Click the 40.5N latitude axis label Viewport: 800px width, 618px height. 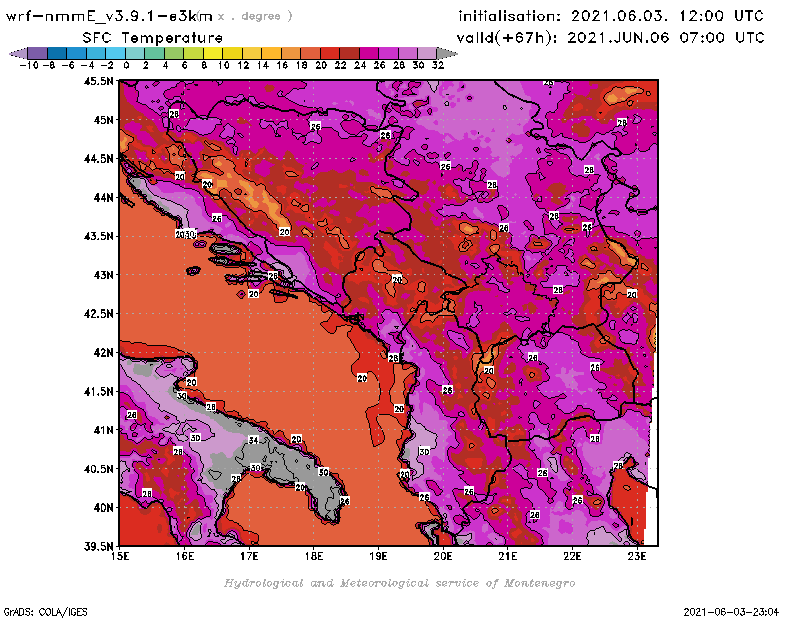98,469
